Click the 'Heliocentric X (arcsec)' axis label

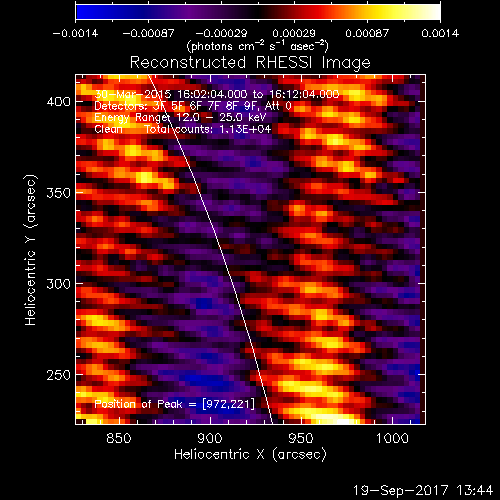250,454
